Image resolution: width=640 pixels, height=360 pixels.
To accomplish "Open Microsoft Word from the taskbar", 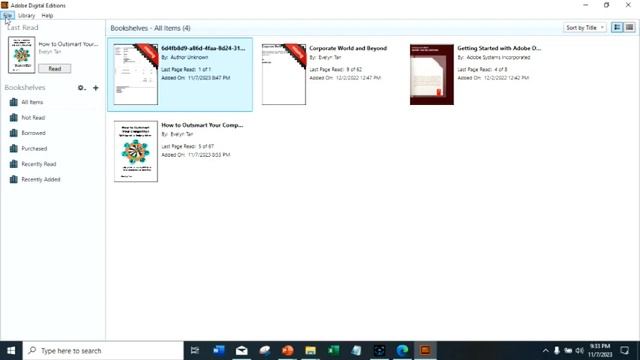I will click(218, 351).
